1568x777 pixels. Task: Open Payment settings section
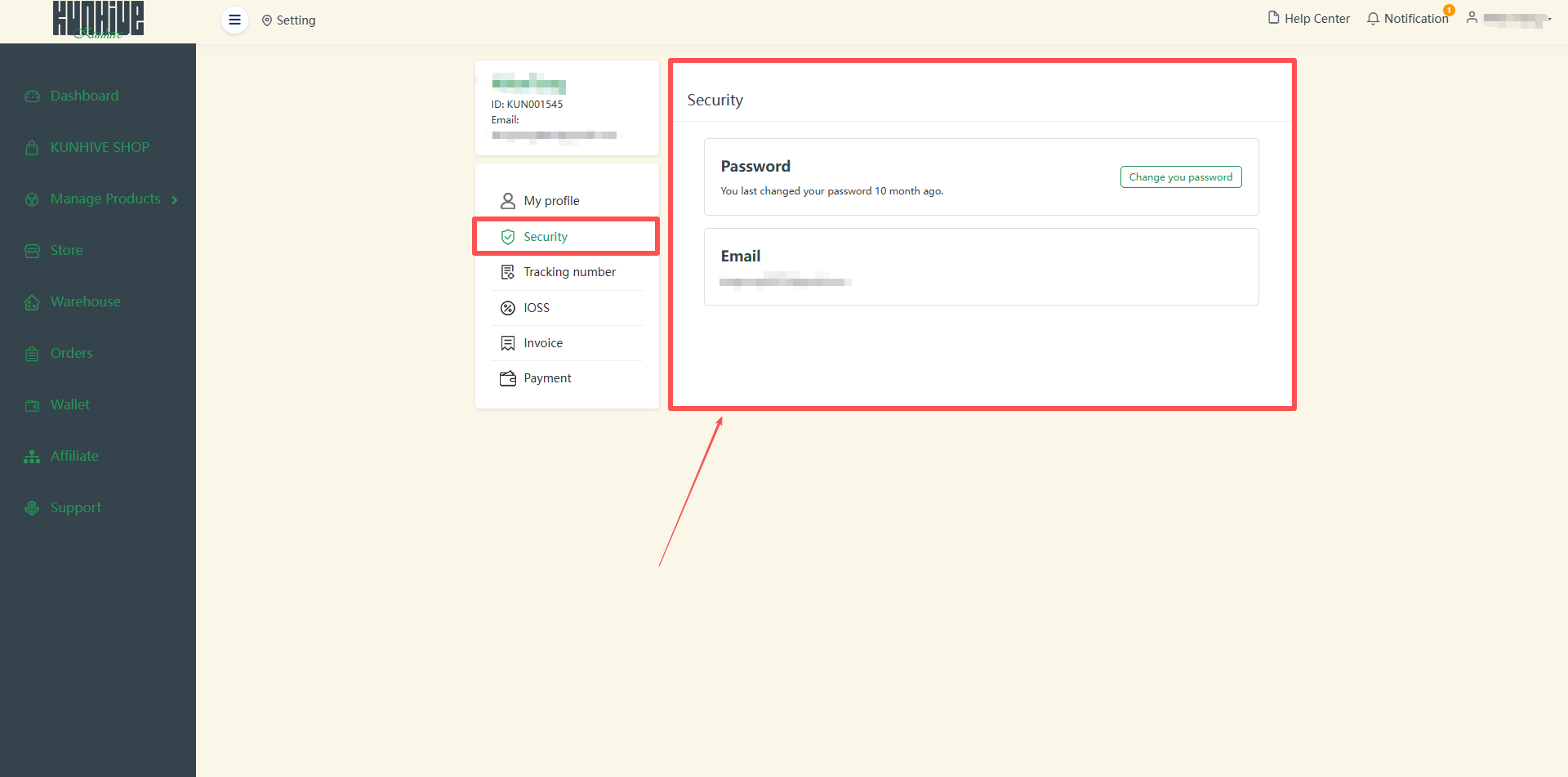547,378
